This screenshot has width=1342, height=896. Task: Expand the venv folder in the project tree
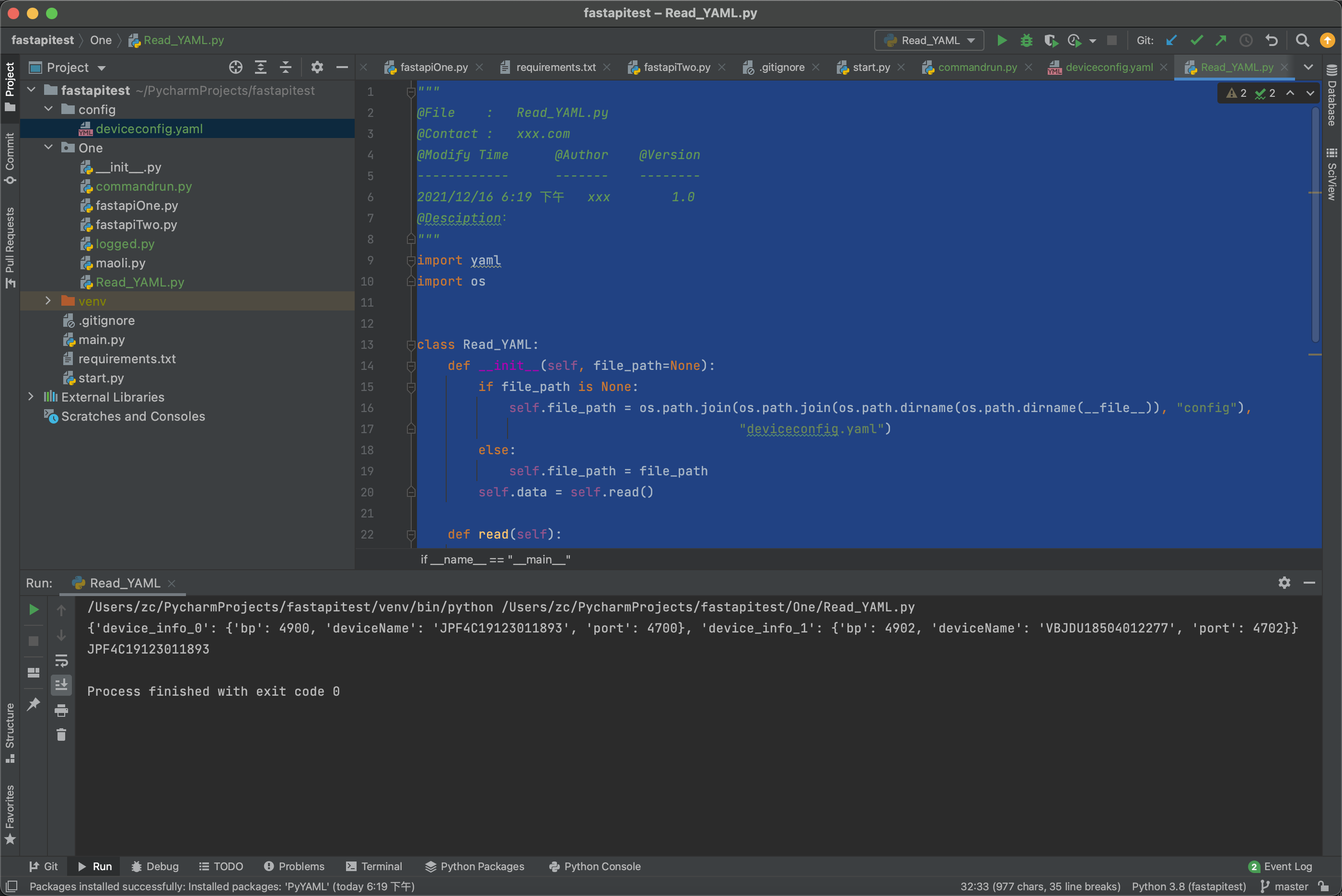(48, 301)
